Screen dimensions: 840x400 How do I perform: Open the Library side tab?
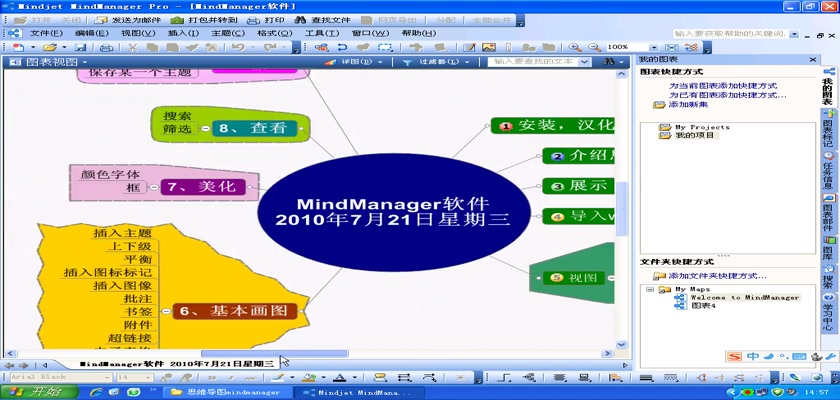(x=828, y=249)
